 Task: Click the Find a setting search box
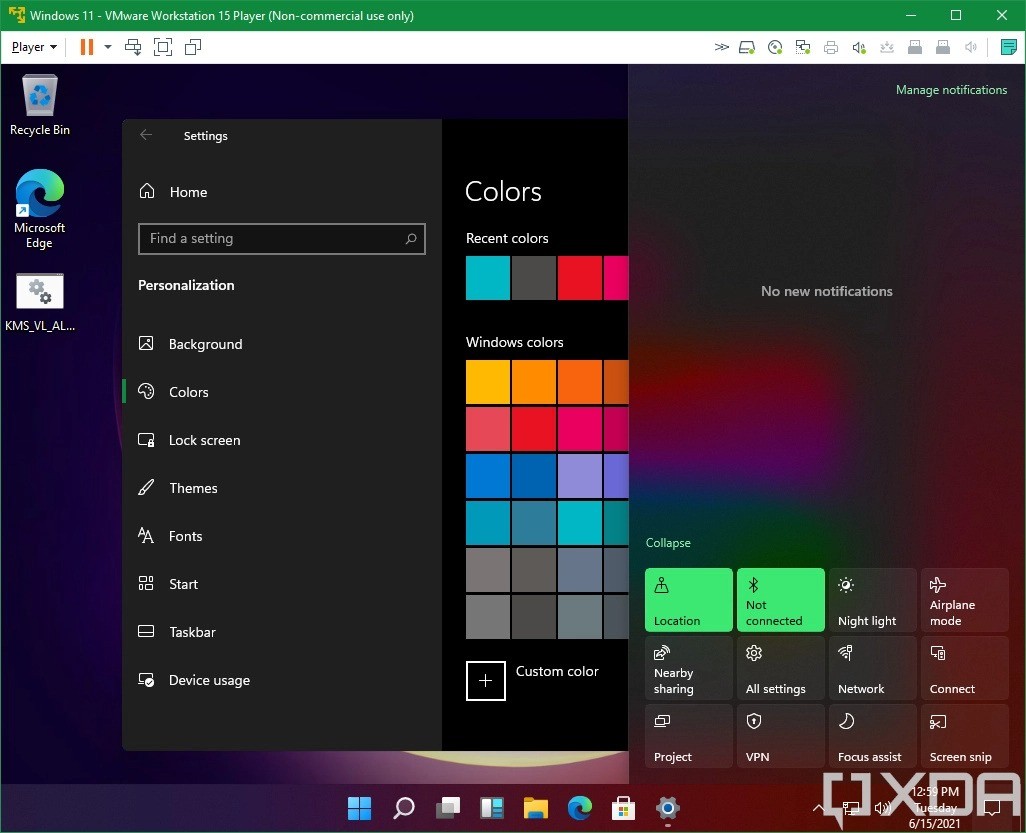click(x=282, y=238)
